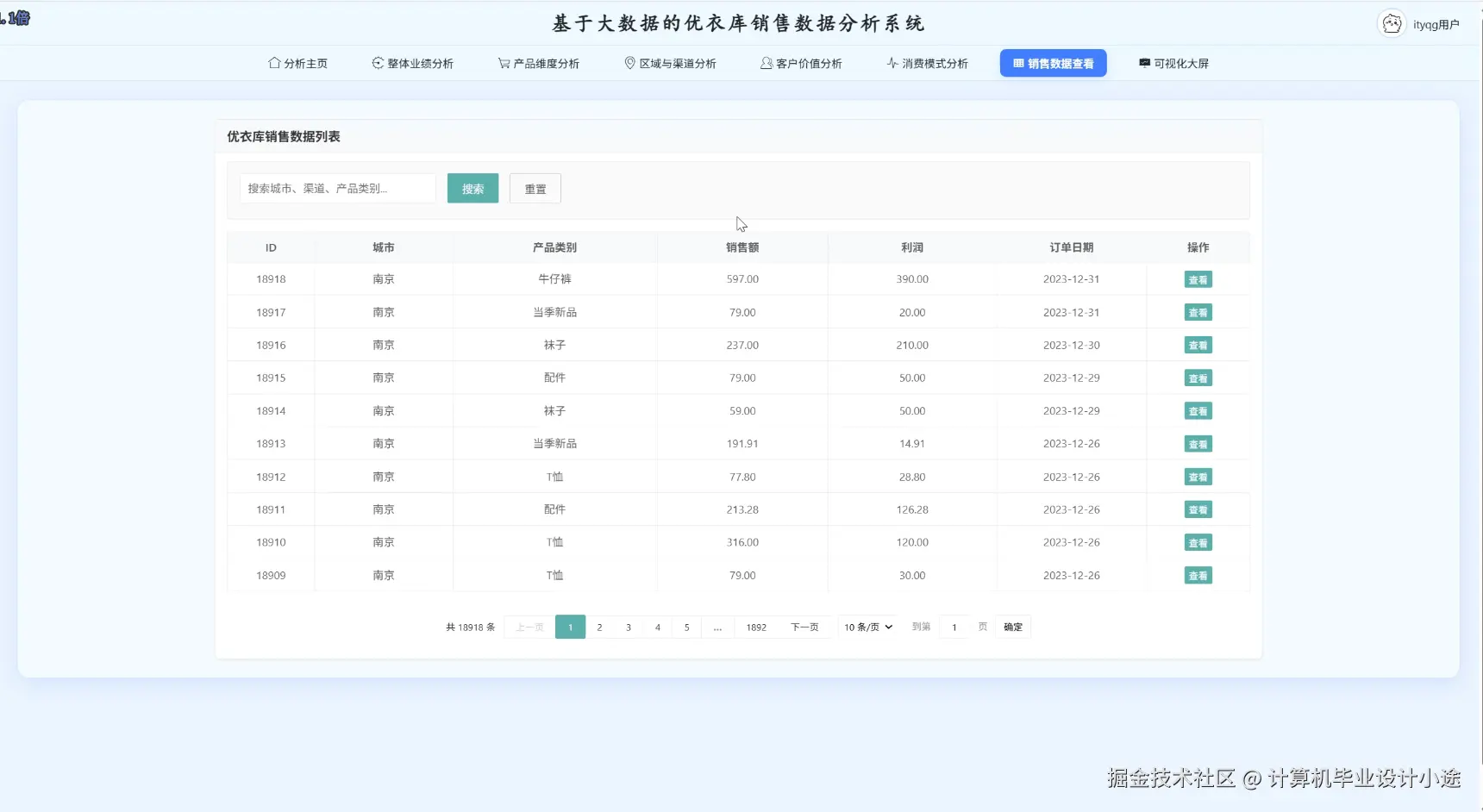Jump to page 5 in pagination
1483x812 pixels.
(687, 627)
